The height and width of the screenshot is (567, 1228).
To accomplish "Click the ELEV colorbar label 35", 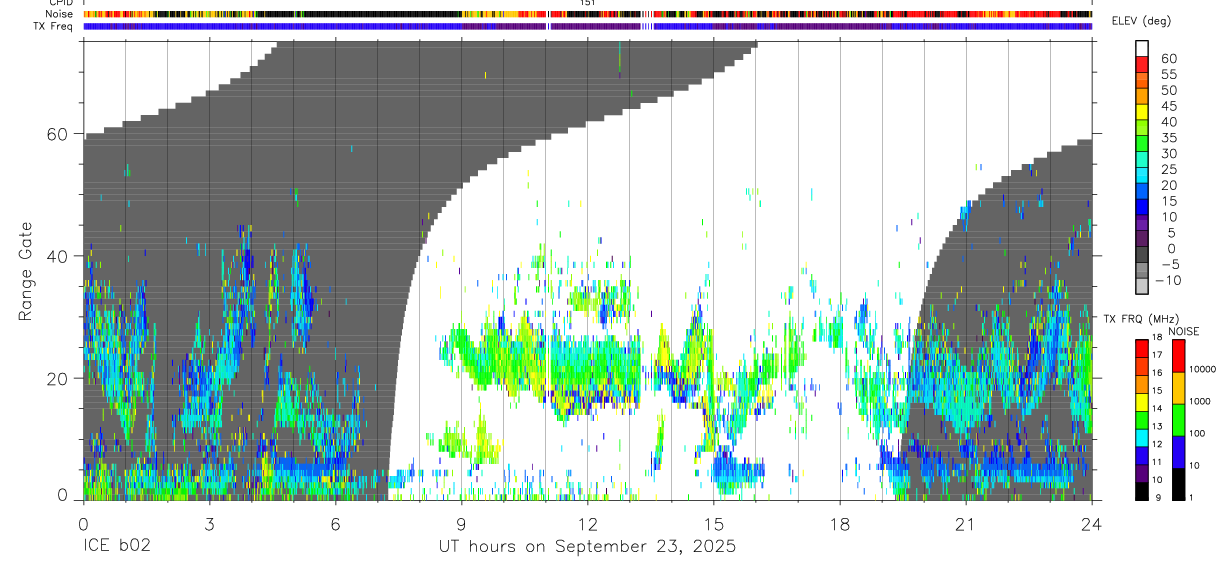I will pos(1167,138).
